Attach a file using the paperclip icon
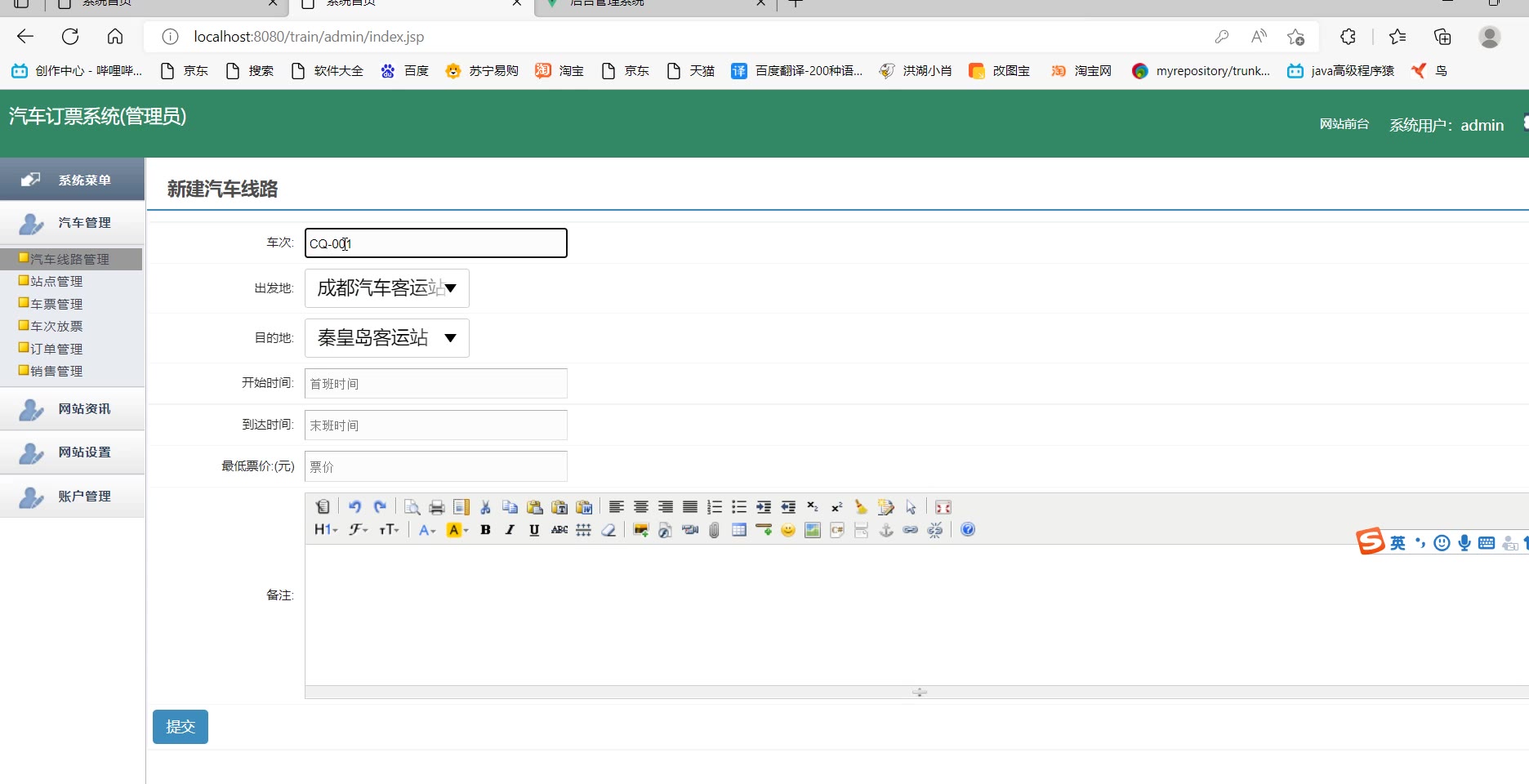 (x=715, y=530)
